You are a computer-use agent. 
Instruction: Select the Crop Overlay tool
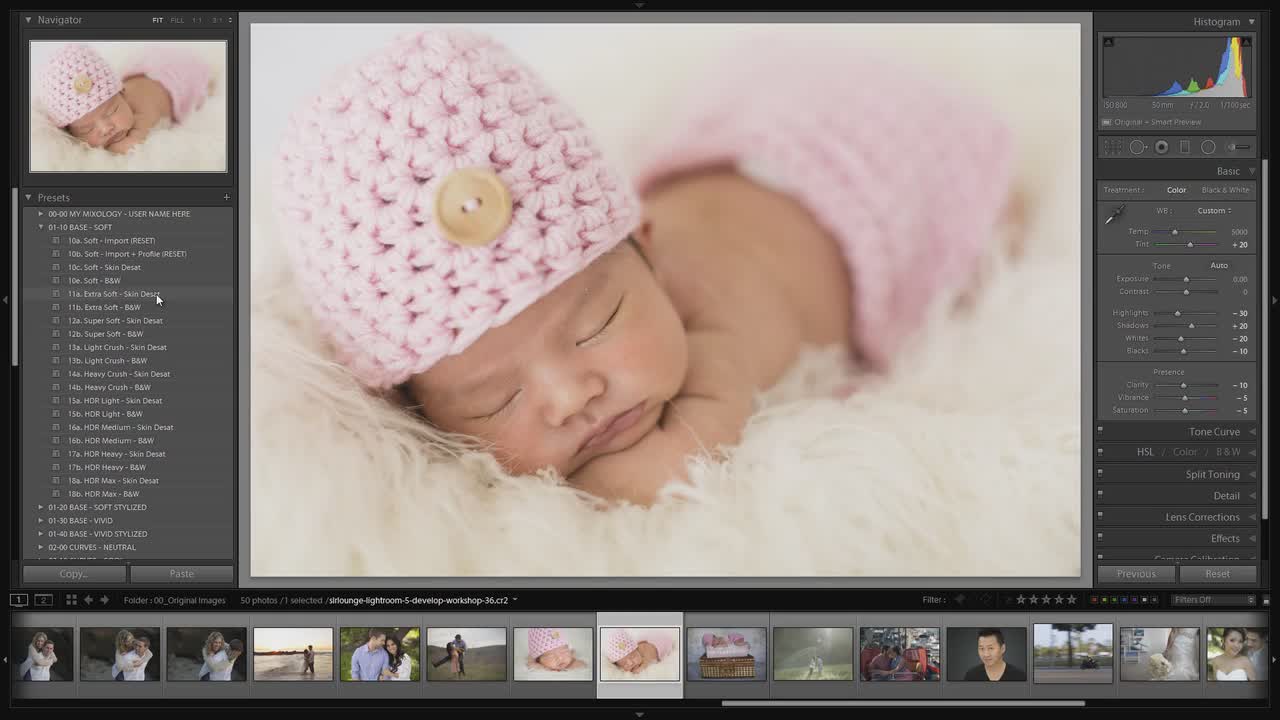1113,147
